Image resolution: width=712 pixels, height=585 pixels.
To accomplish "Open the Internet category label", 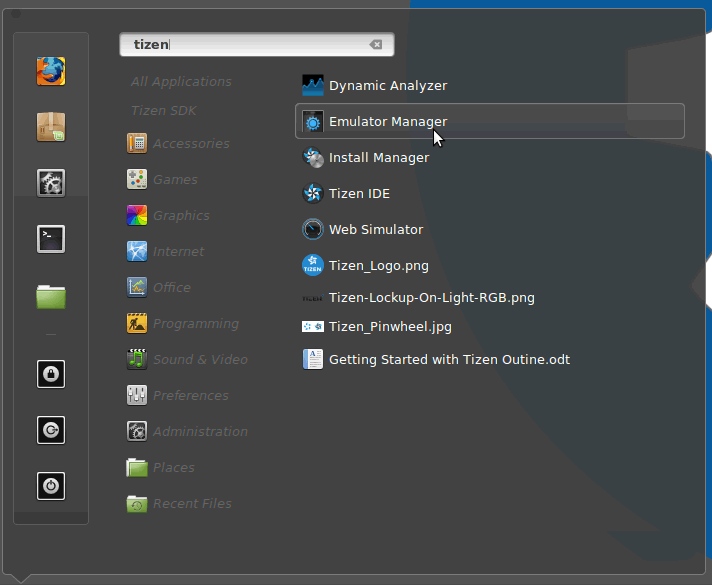I will pyautogui.click(x=178, y=251).
